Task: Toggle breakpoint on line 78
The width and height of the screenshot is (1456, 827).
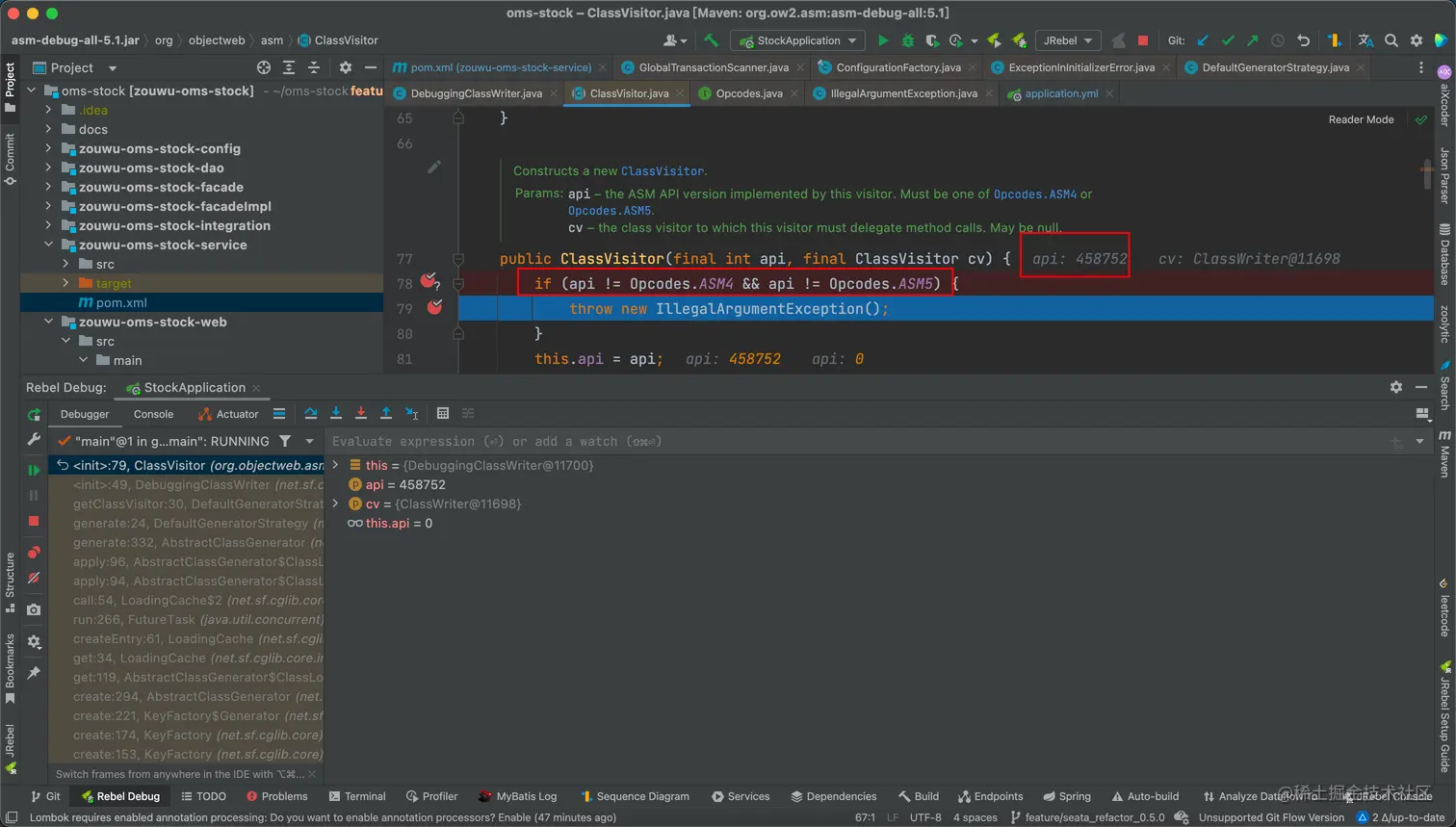Action: [x=429, y=282]
